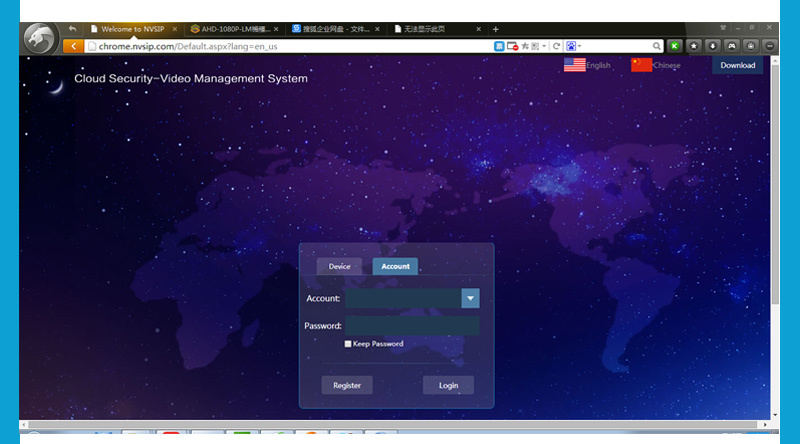
Task: Click the browser back arrow button
Action: 73,46
